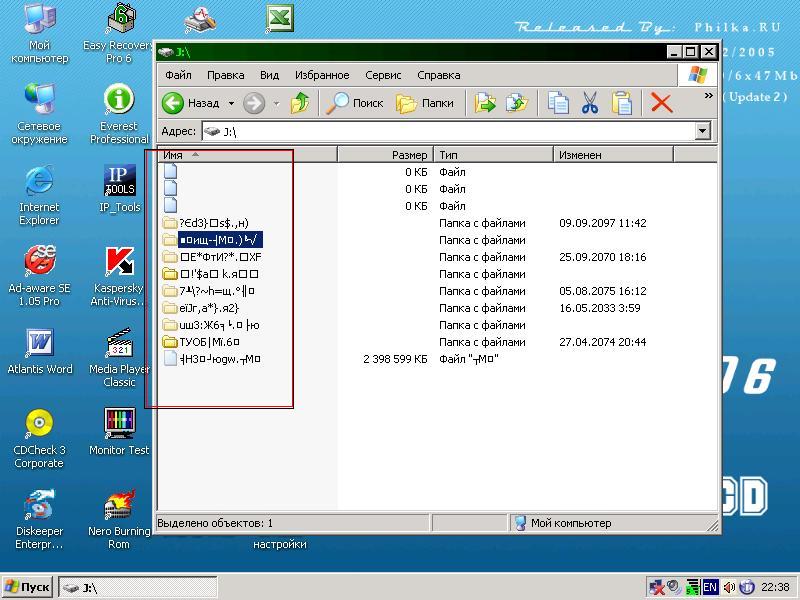
Task: Click the Up one level folder icon
Action: pos(299,103)
